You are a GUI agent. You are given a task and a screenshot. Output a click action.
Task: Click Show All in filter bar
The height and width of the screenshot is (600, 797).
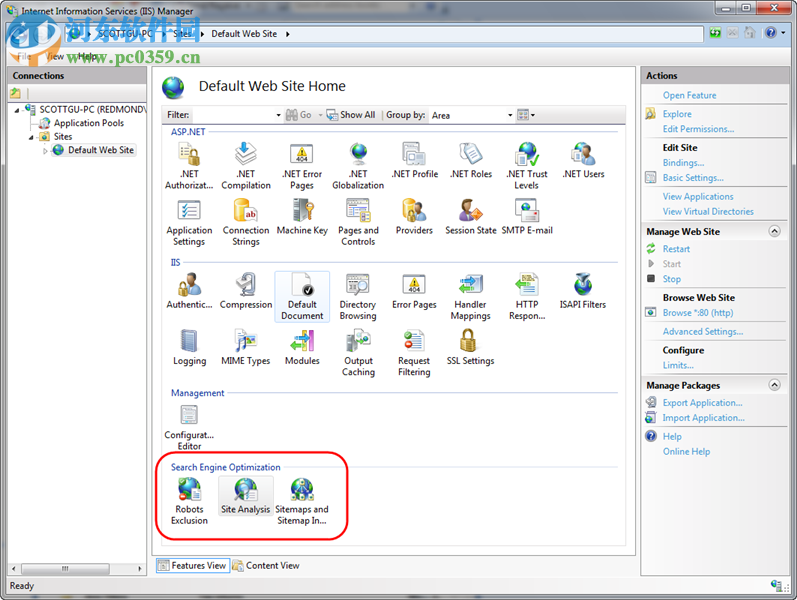pos(351,115)
